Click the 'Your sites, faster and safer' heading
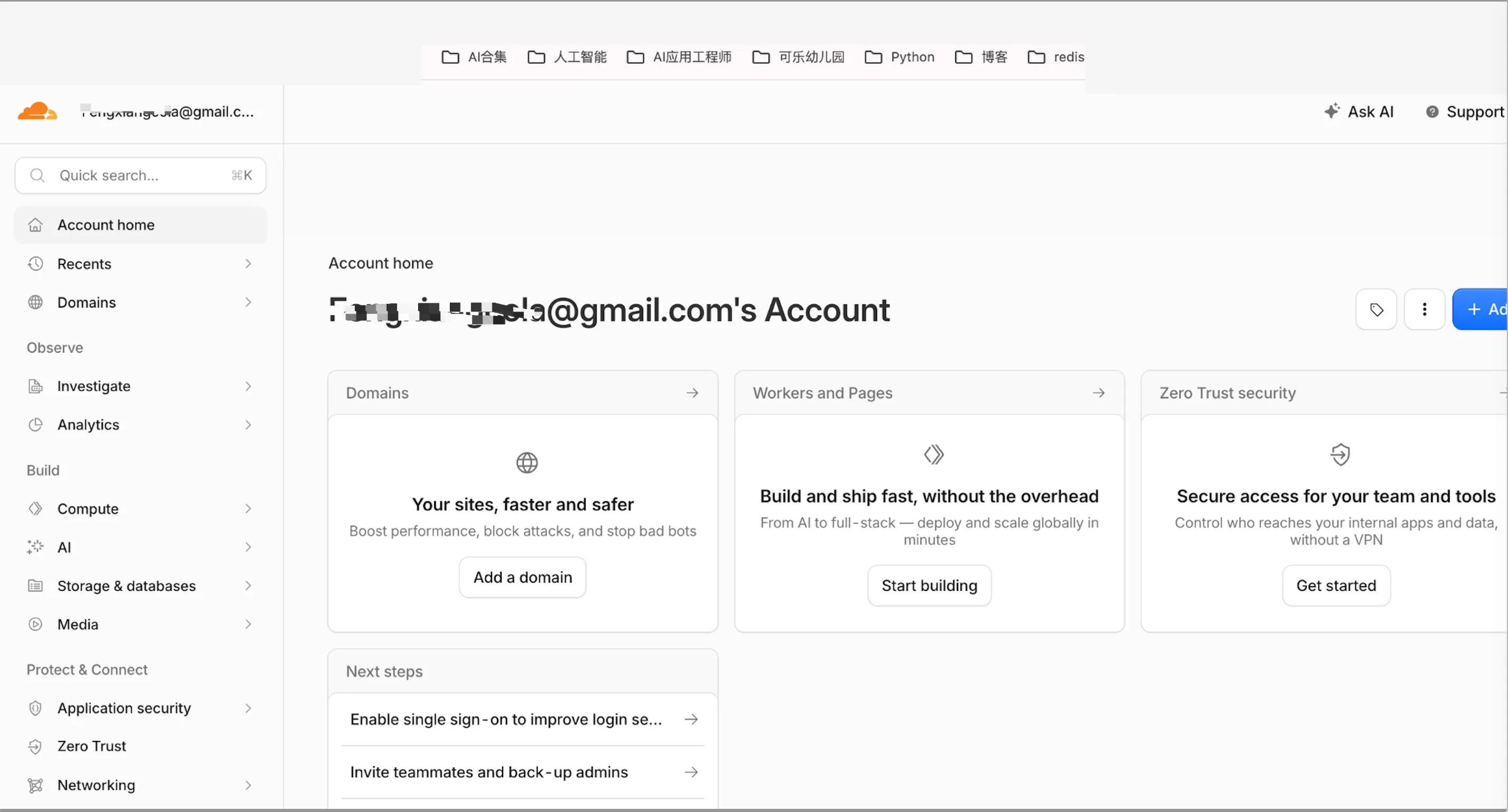This screenshot has height=812, width=1508. 523,504
